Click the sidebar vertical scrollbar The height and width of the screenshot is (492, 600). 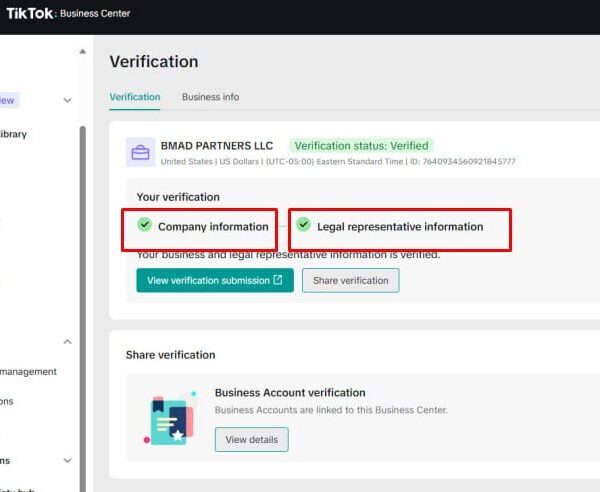(83, 306)
